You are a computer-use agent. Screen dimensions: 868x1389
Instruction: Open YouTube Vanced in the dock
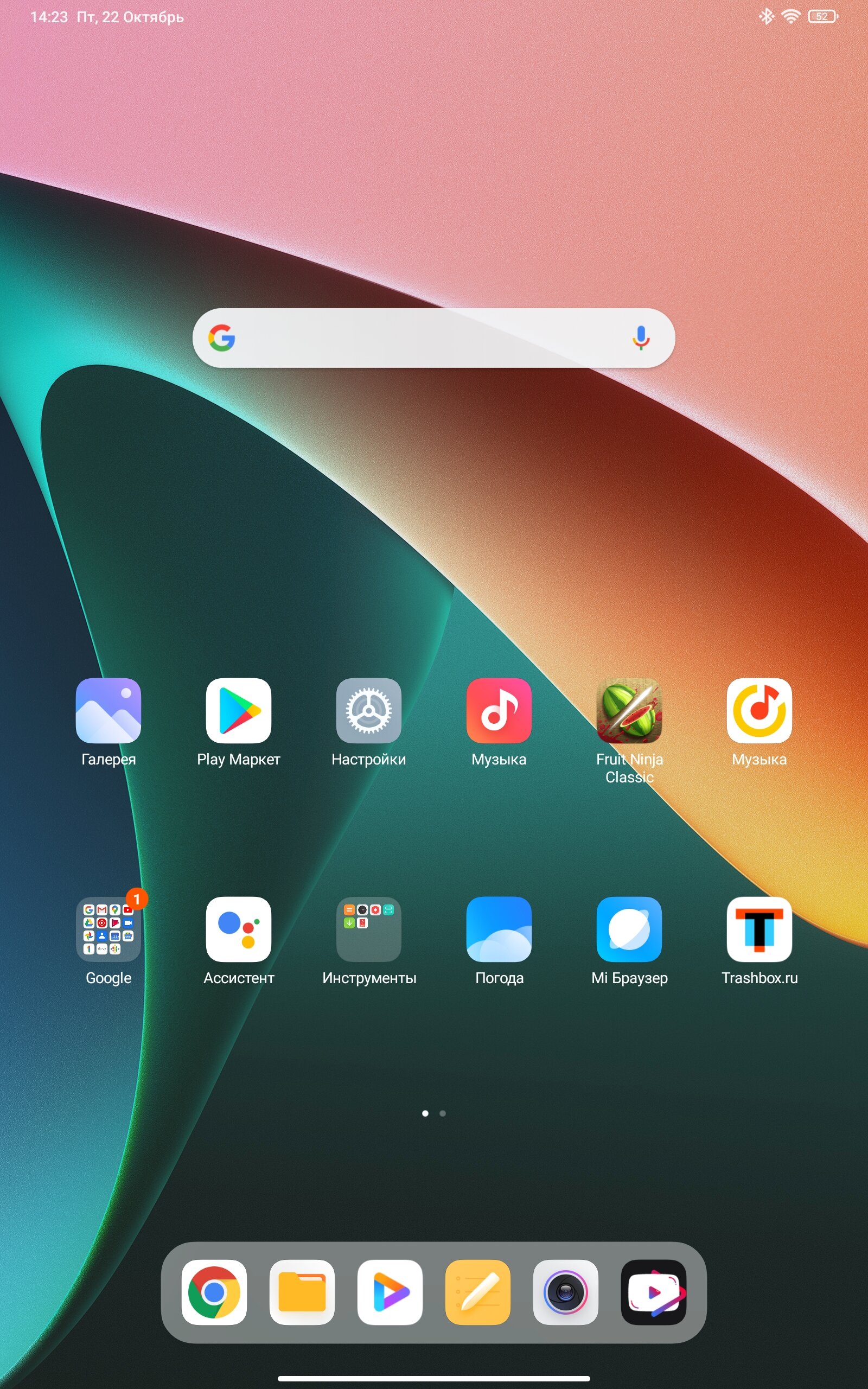pyautogui.click(x=653, y=1292)
